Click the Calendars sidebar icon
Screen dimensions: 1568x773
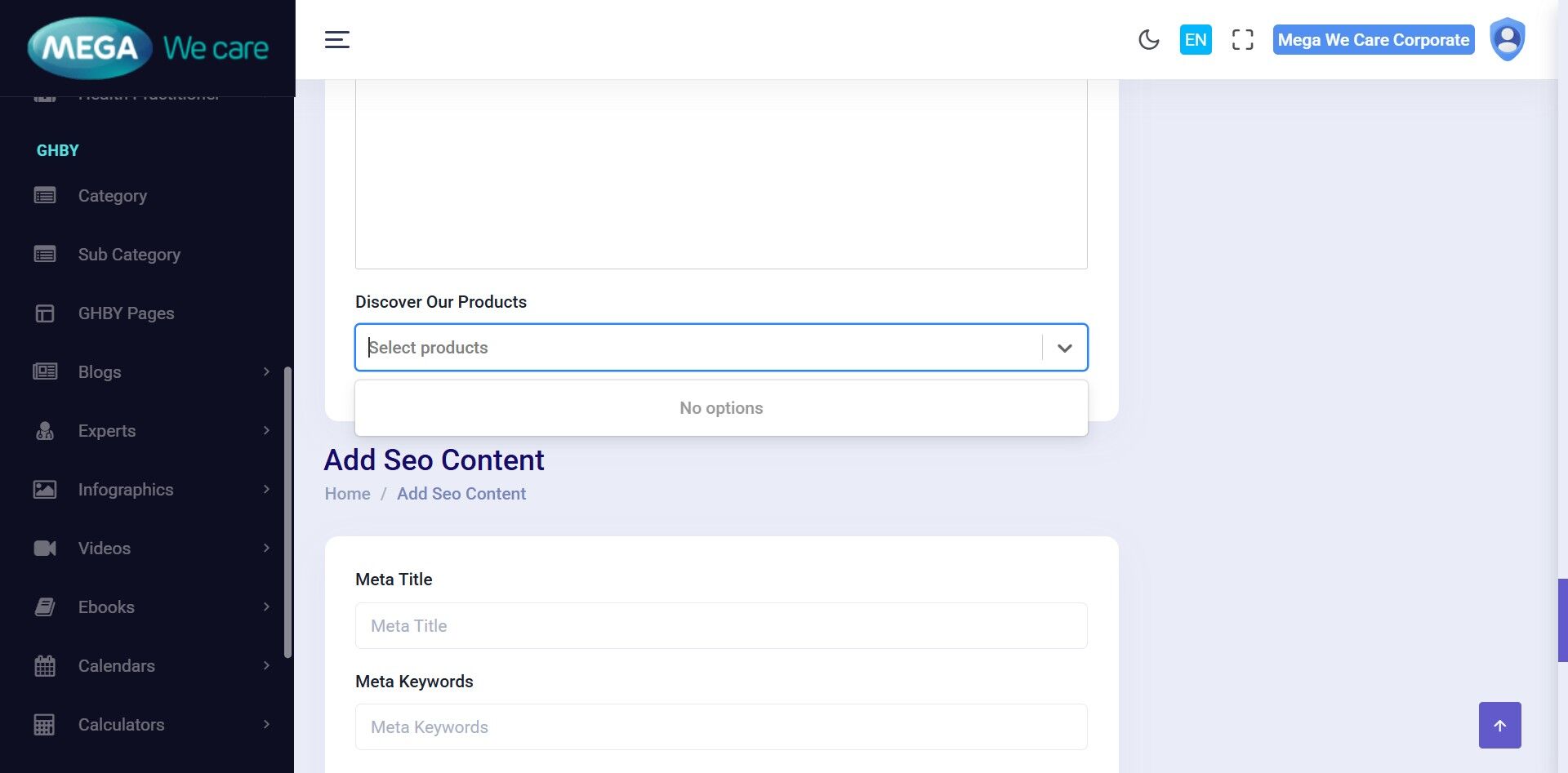[45, 666]
